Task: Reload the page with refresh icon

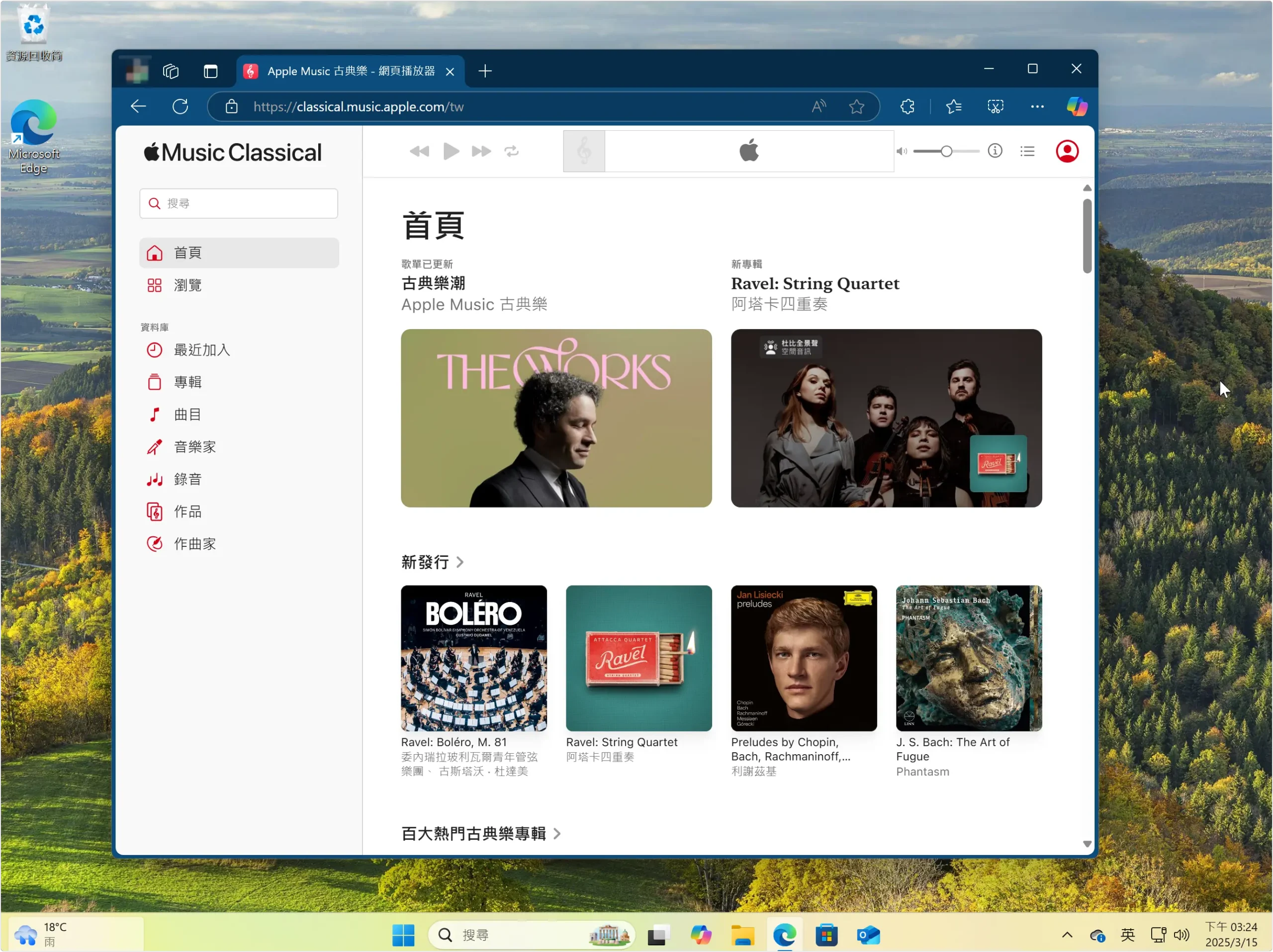Action: [180, 106]
